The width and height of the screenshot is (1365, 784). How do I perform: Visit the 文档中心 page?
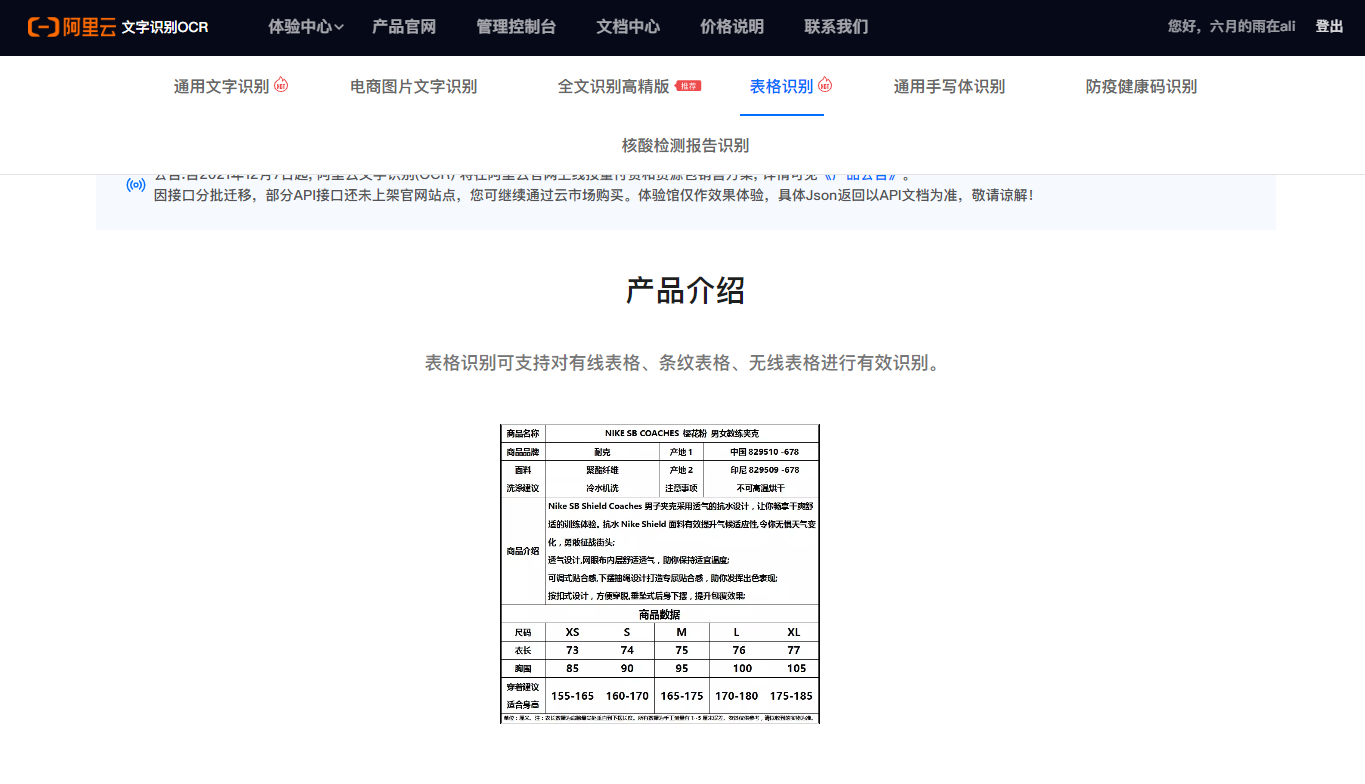click(x=628, y=27)
